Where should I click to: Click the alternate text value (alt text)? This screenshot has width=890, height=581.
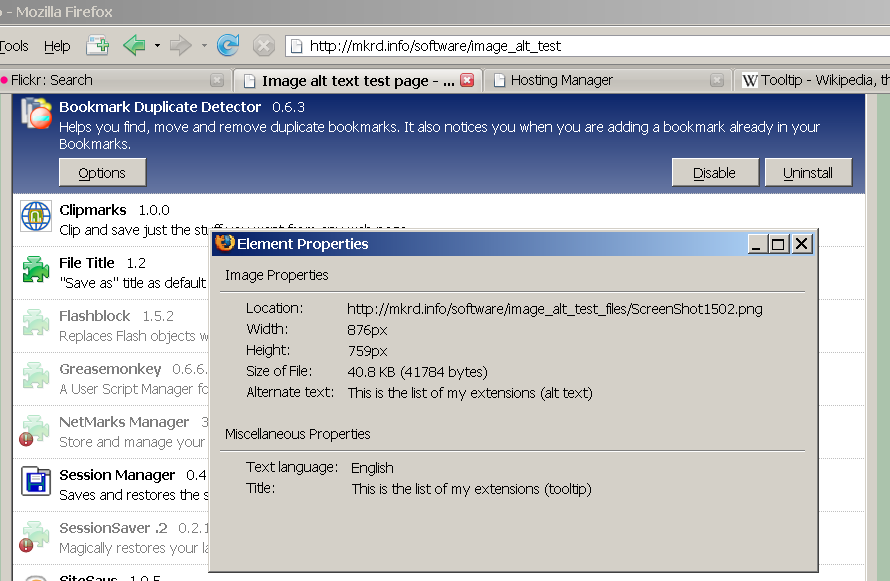pos(470,393)
